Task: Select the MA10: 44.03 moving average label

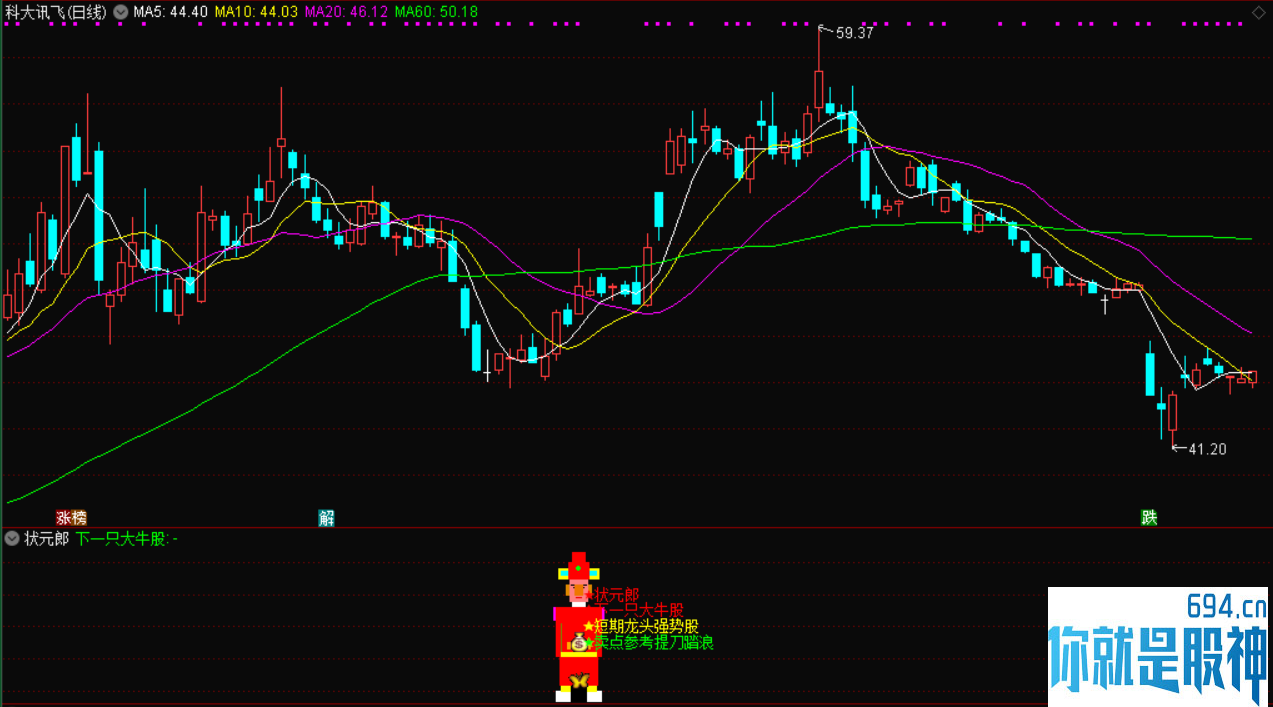Action: (257, 12)
